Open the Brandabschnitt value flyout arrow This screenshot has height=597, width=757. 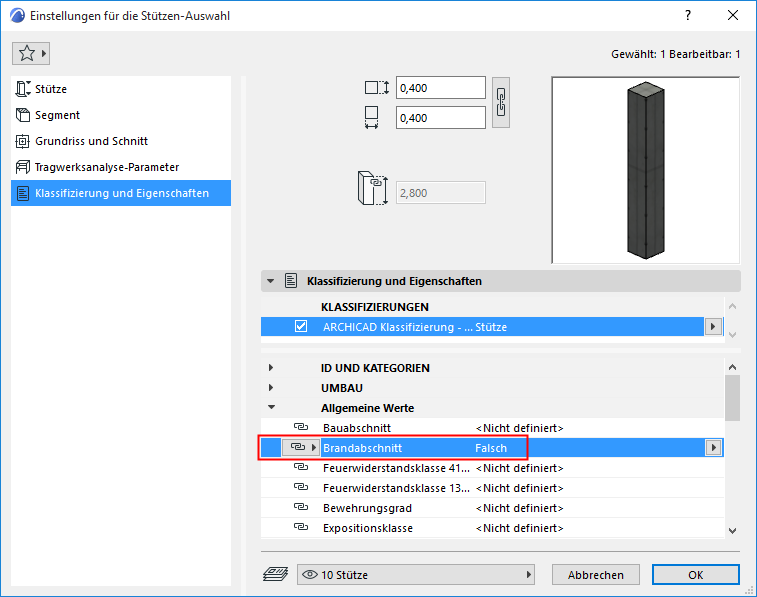coord(713,447)
